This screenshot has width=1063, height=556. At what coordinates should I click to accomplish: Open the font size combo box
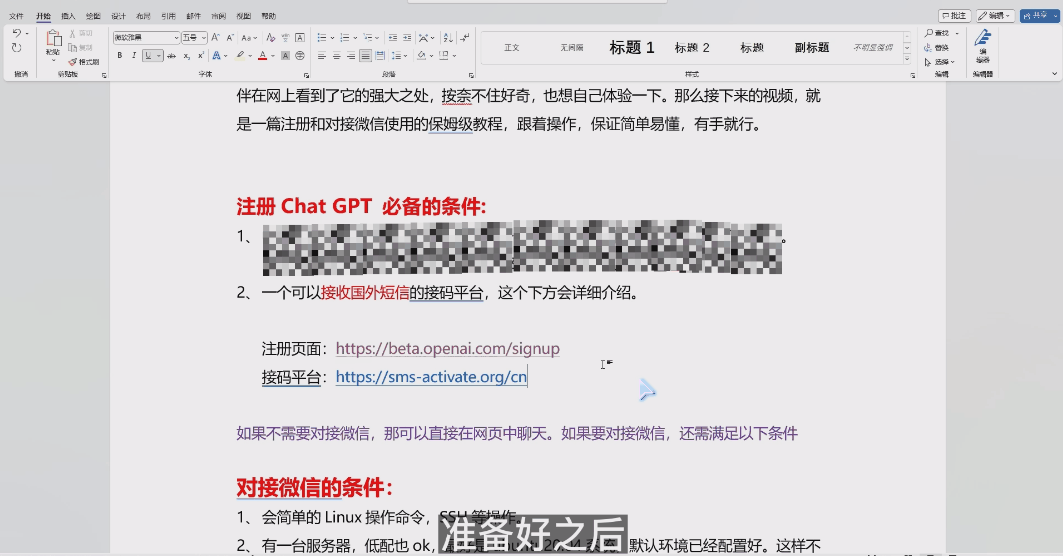[x=194, y=37]
